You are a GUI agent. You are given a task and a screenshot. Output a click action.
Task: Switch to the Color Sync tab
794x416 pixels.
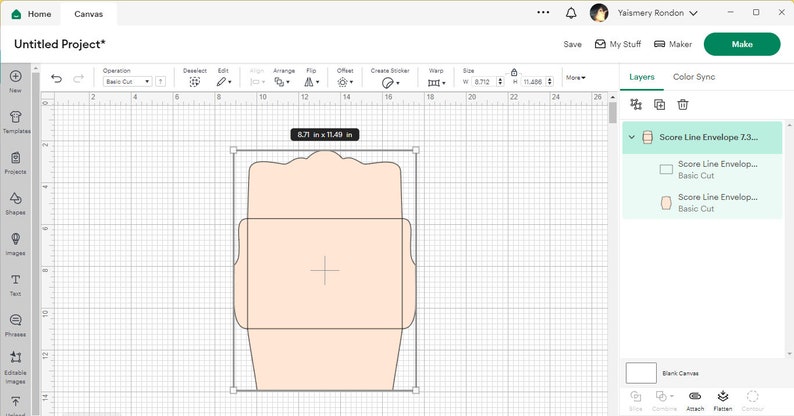pos(694,77)
